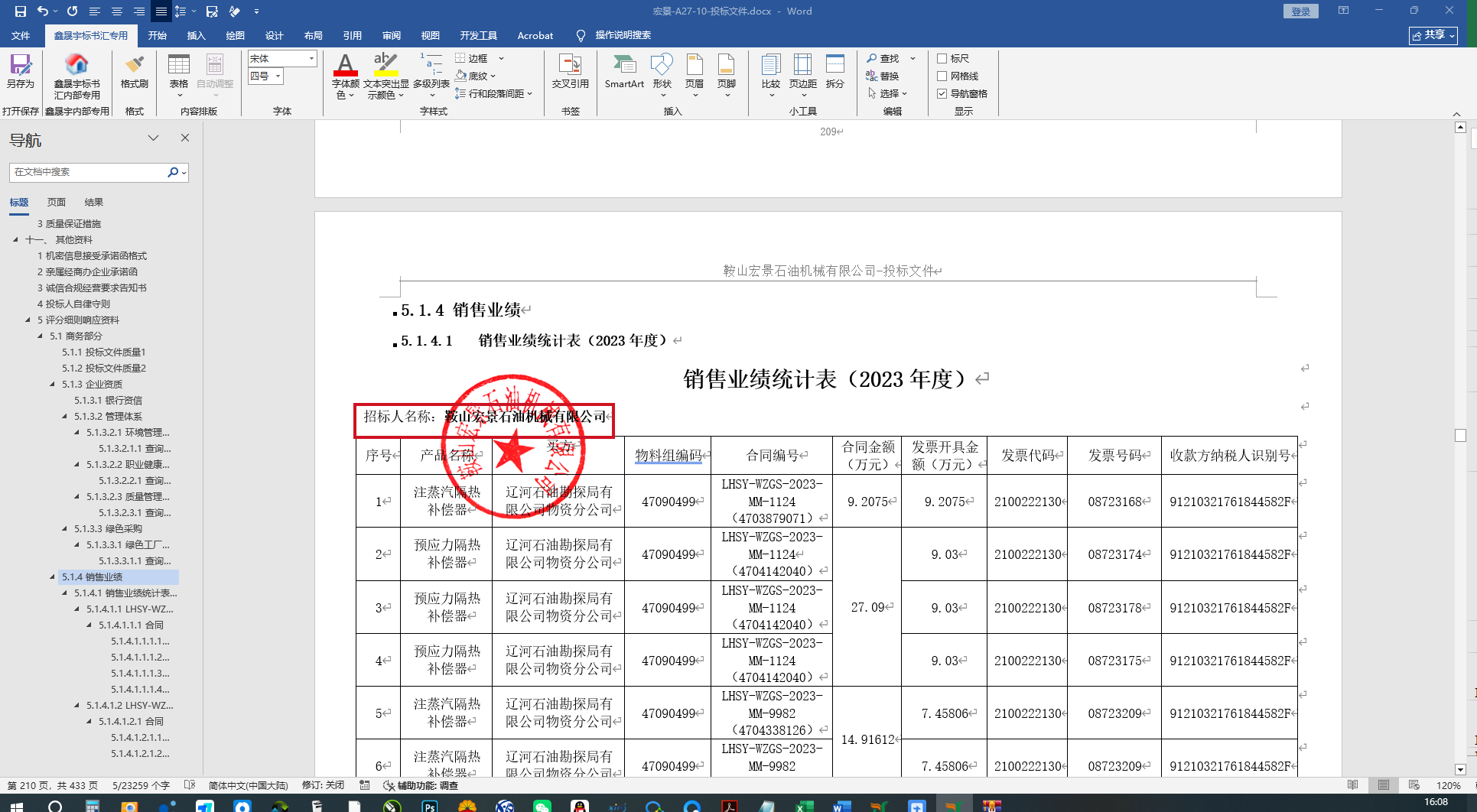Switch to the 页面 navigation tab
Image resolution: width=1477 pixels, height=812 pixels.
pyautogui.click(x=57, y=203)
